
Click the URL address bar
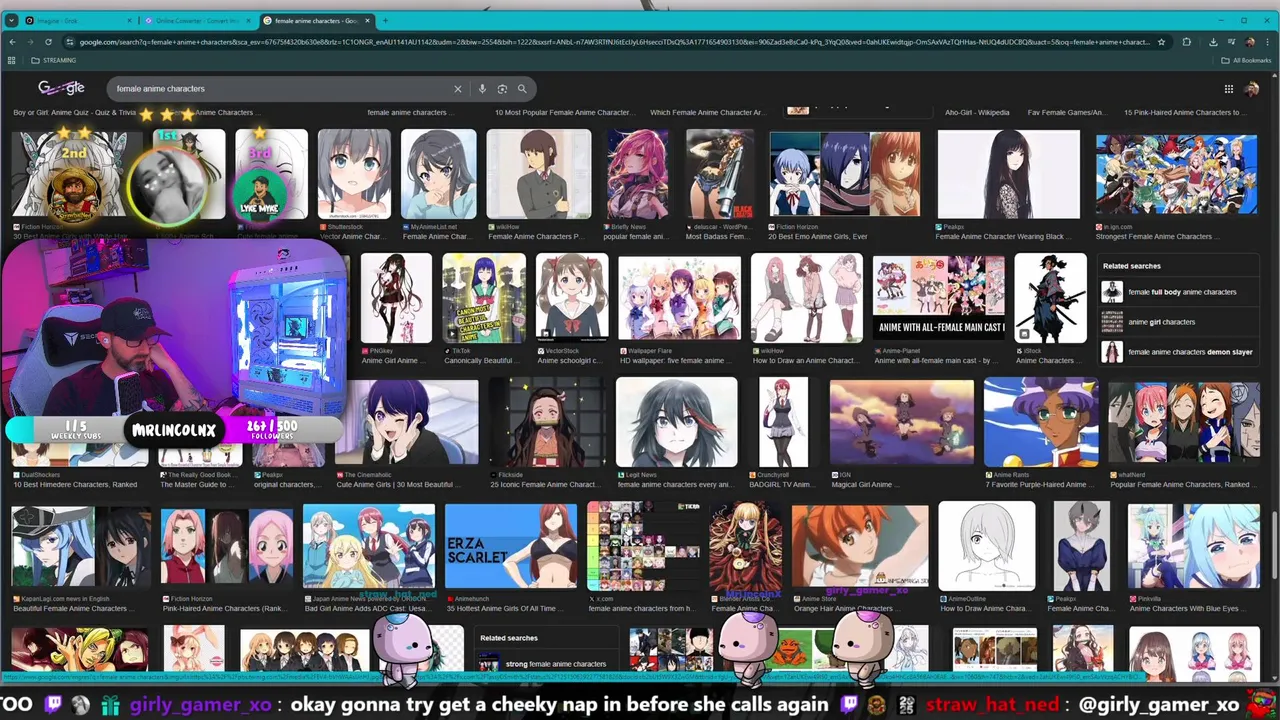[614, 42]
